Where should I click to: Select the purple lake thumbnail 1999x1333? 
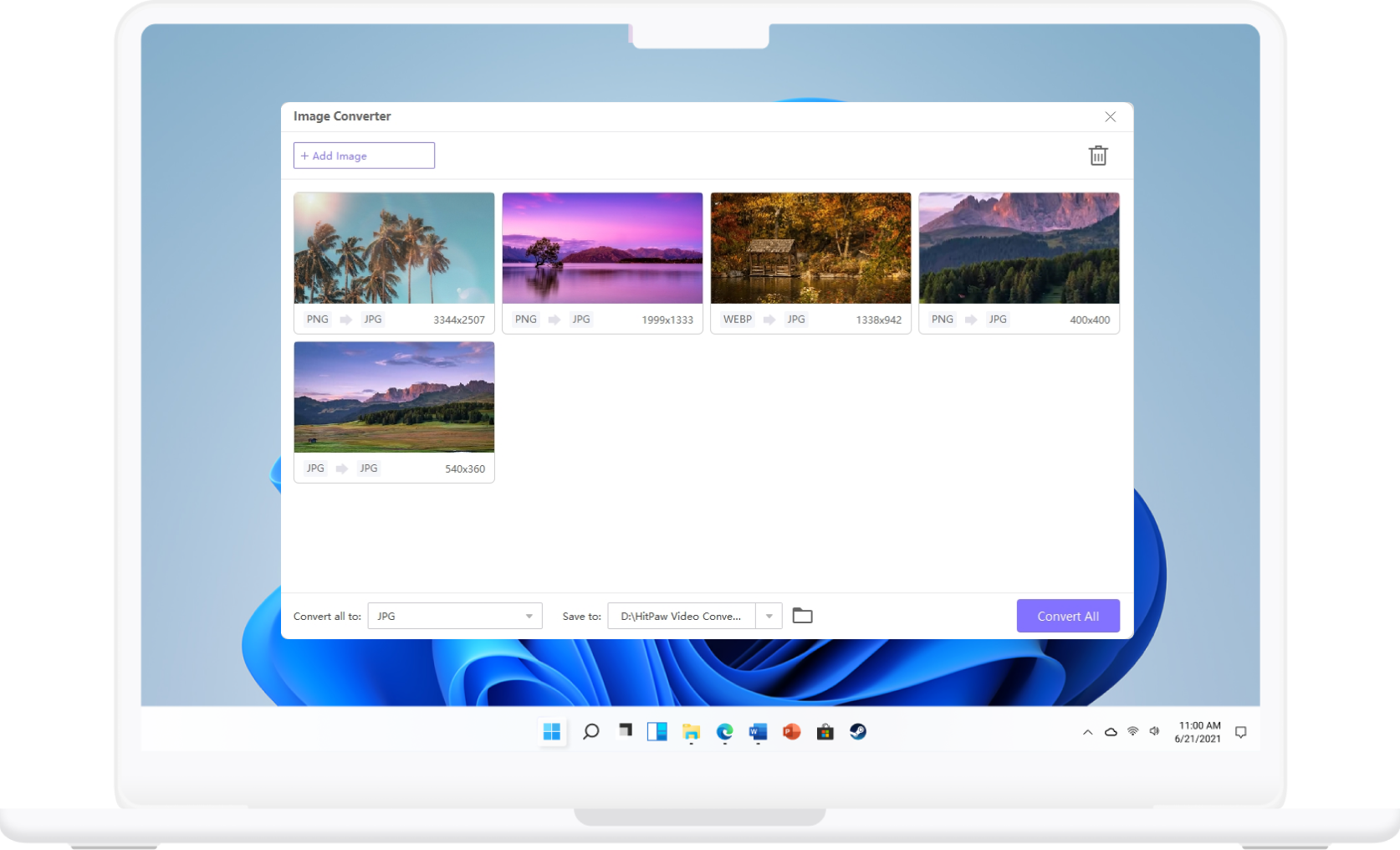pos(602,248)
